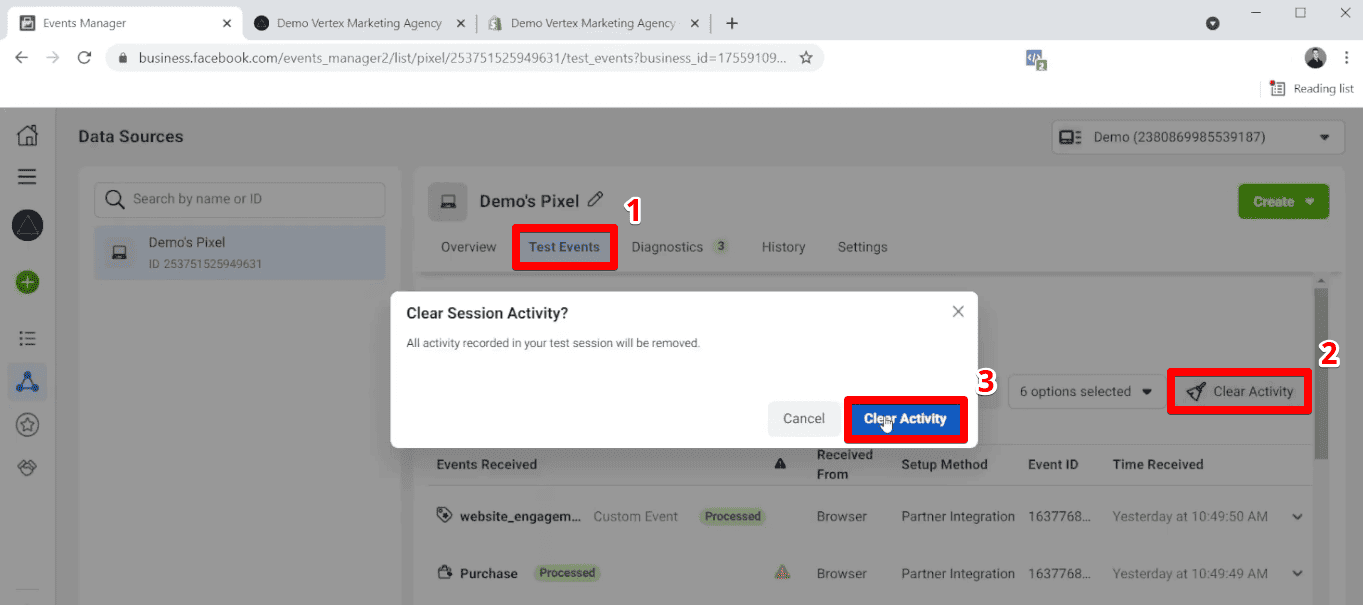Click the search magnifier in the pixel search box

(x=114, y=199)
